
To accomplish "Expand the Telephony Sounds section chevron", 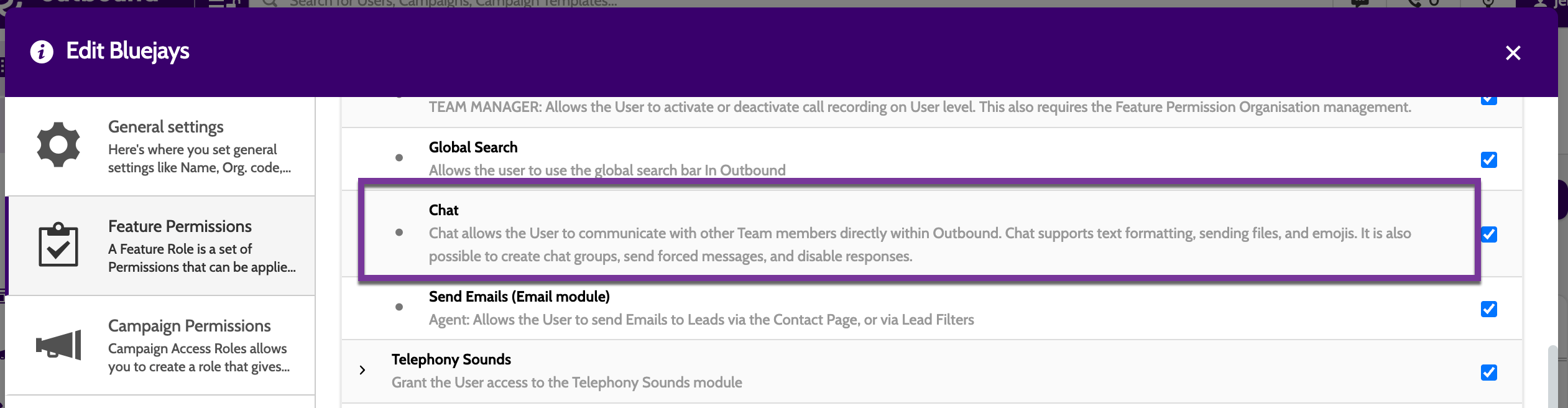I will (362, 371).
